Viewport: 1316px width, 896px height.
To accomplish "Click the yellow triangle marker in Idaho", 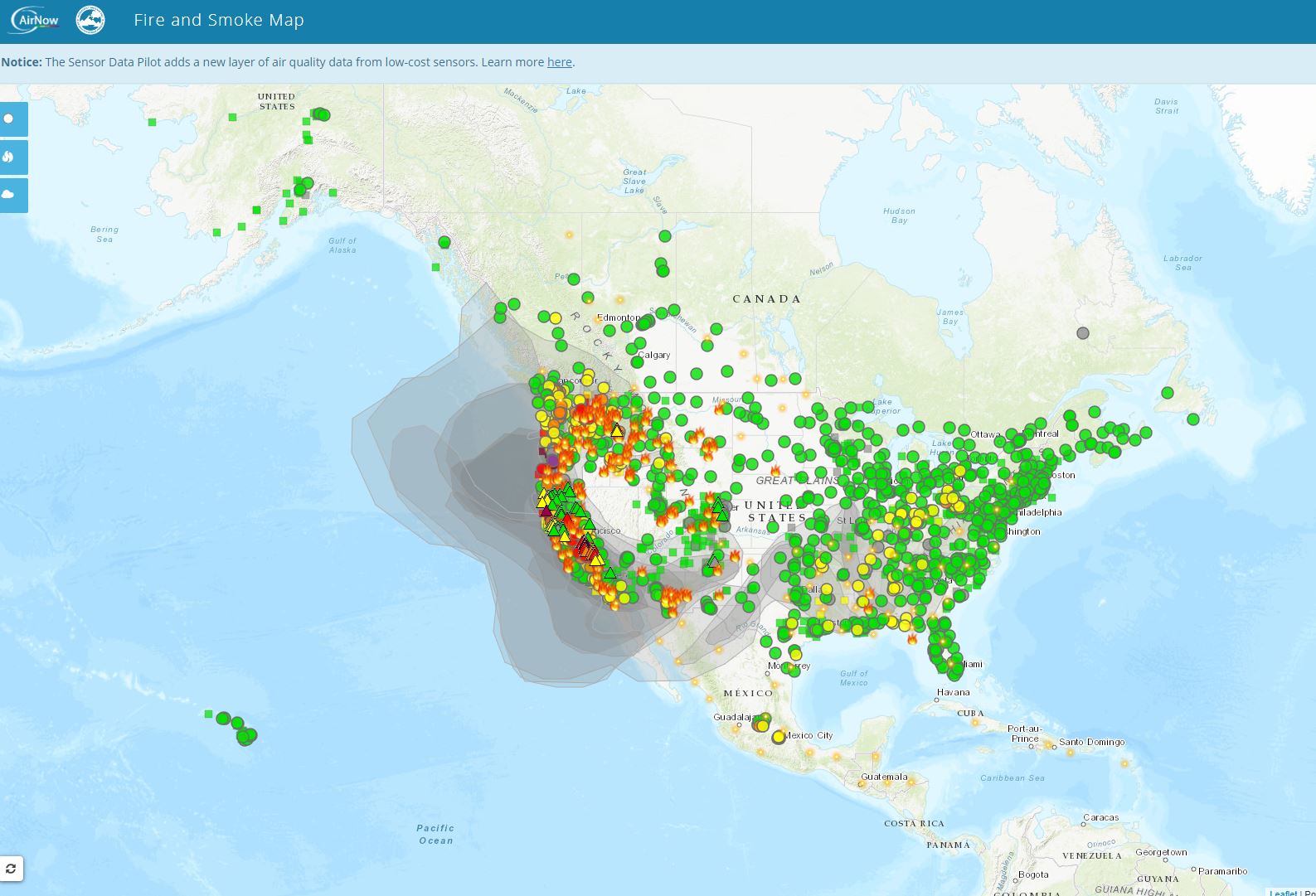I will pos(617,431).
